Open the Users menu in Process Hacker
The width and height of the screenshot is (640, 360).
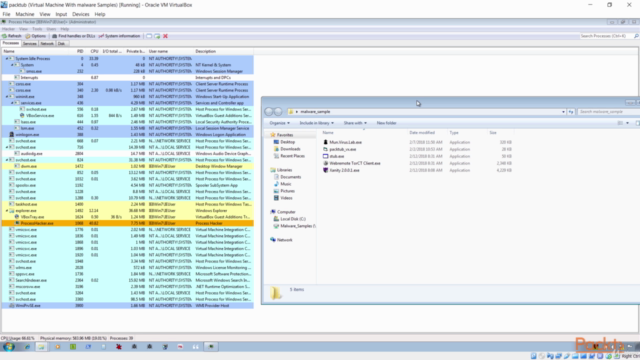pyautogui.click(x=51, y=29)
